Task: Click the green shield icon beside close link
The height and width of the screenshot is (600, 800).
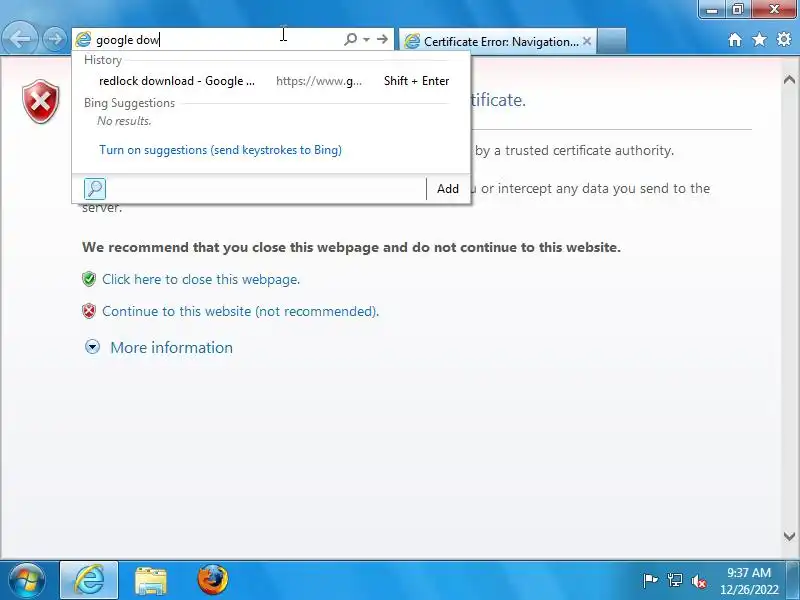Action: [89, 279]
